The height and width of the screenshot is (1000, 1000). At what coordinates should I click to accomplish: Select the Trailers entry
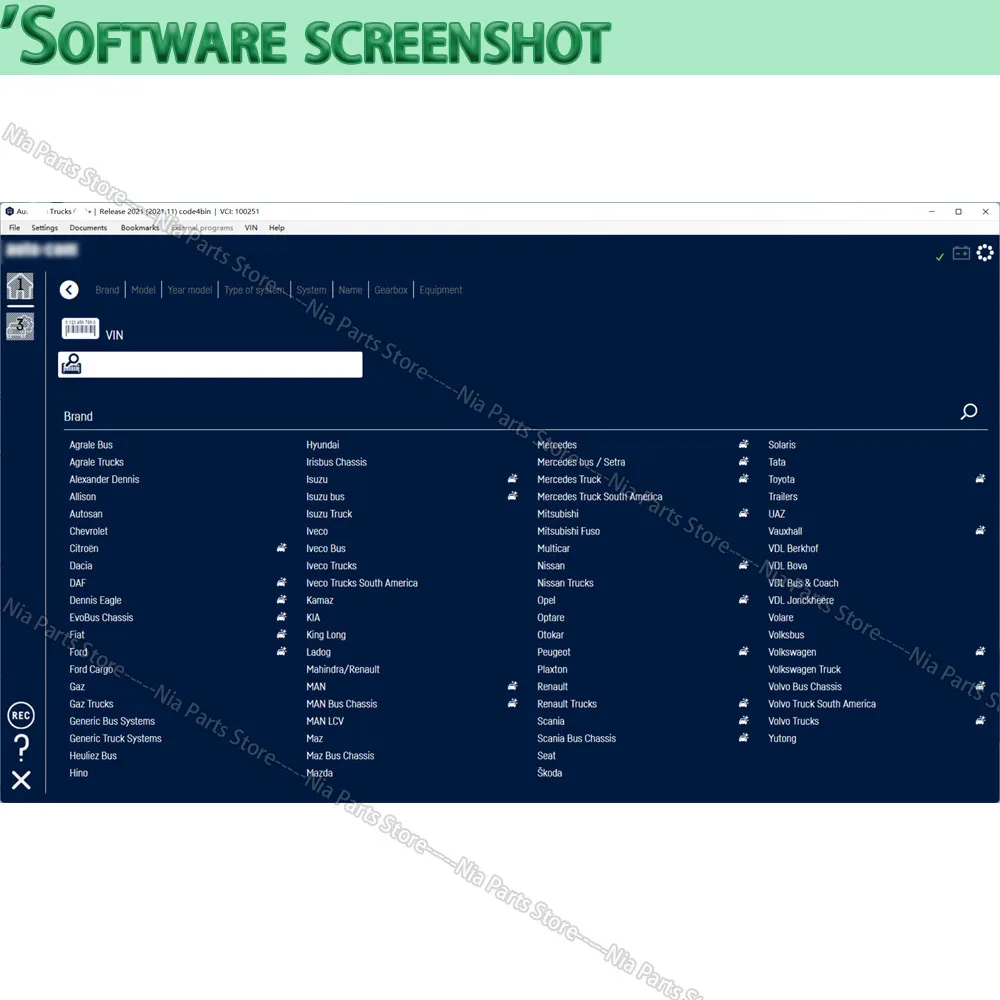(783, 497)
